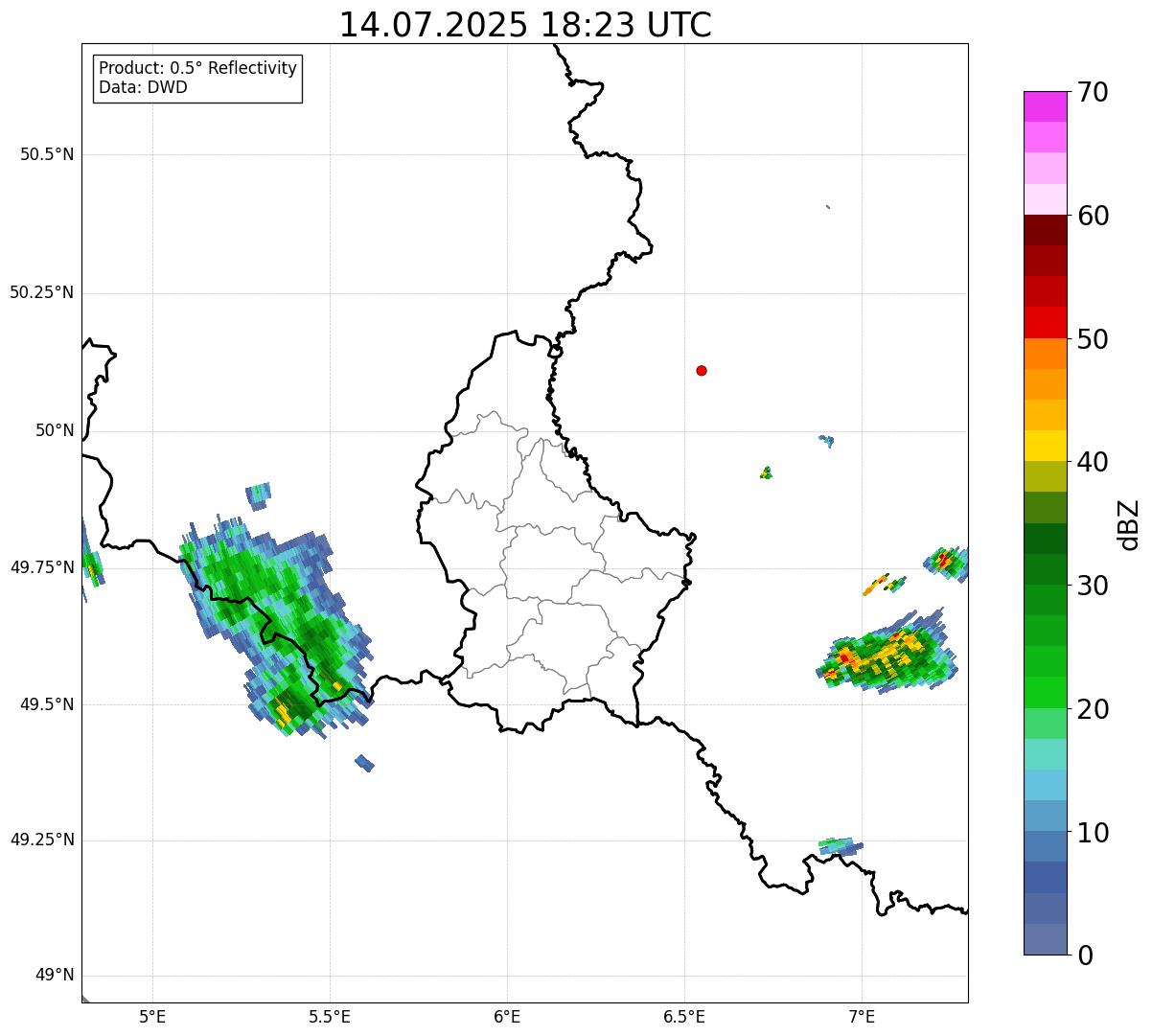Pick the magenta swatch at colorbar top
The height and width of the screenshot is (1036, 1152).
pyautogui.click(x=1045, y=106)
